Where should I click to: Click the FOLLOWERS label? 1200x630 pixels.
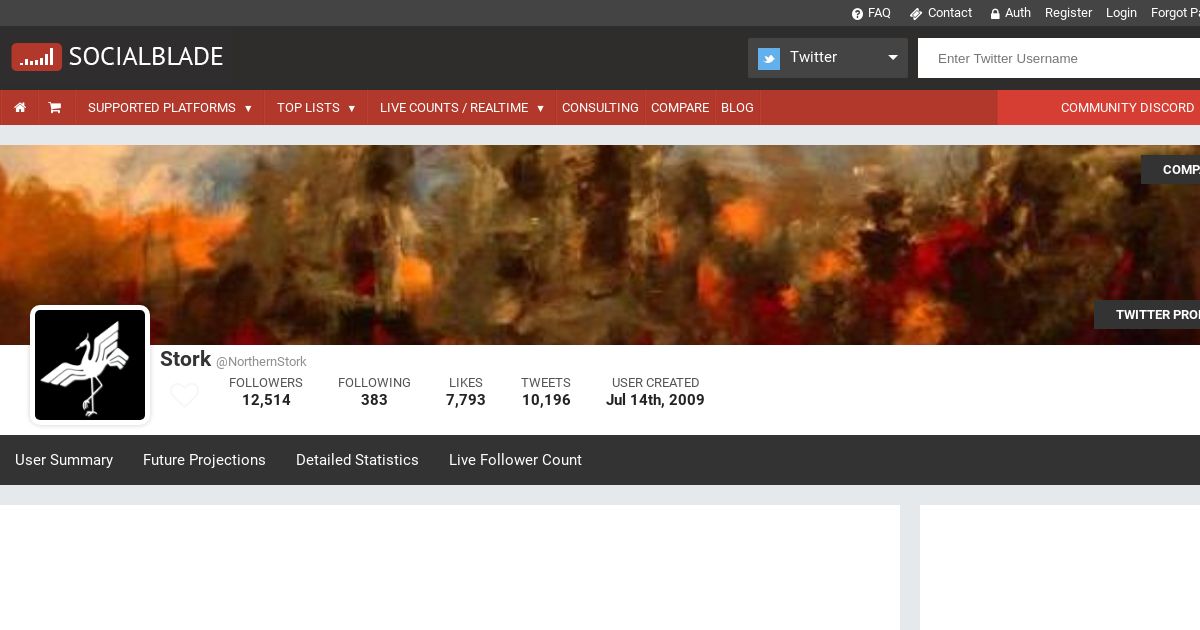point(266,383)
